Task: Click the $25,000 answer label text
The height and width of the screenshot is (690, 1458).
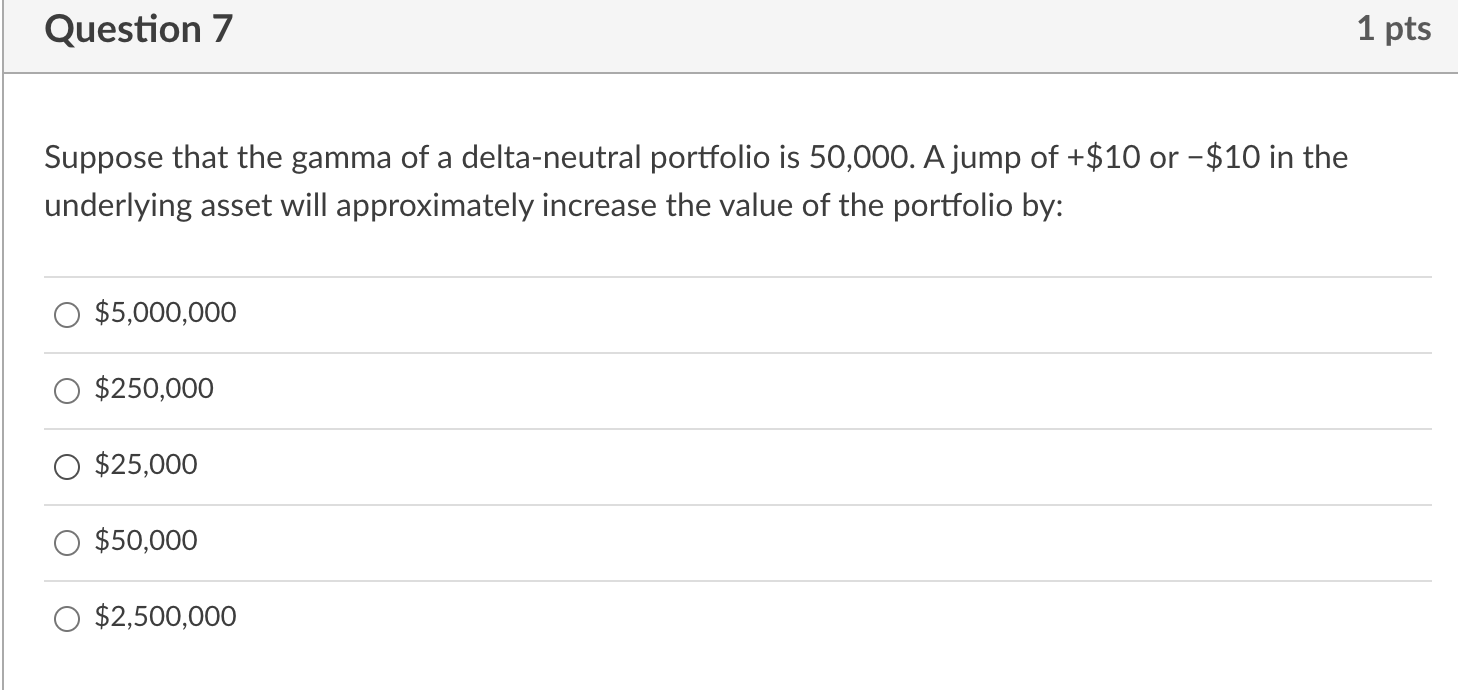Action: click(145, 465)
